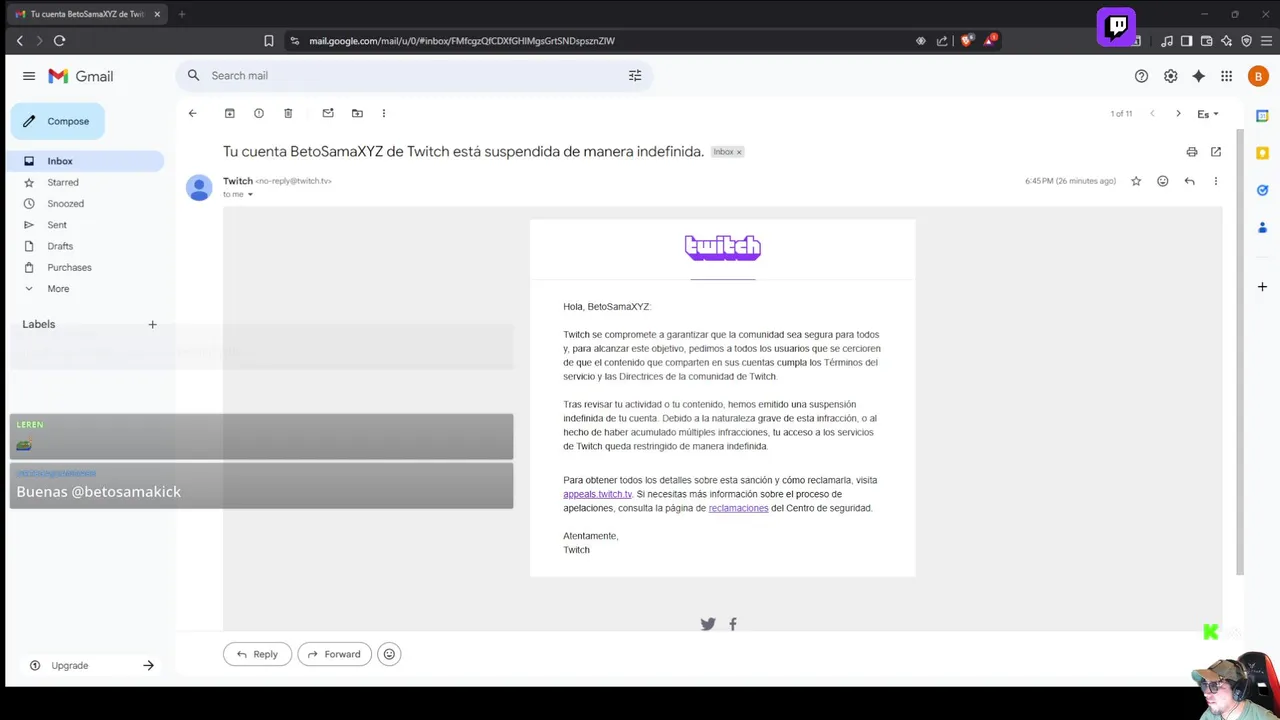Open the toolbar More options menu
Image resolution: width=1280 pixels, height=720 pixels.
pos(383,113)
